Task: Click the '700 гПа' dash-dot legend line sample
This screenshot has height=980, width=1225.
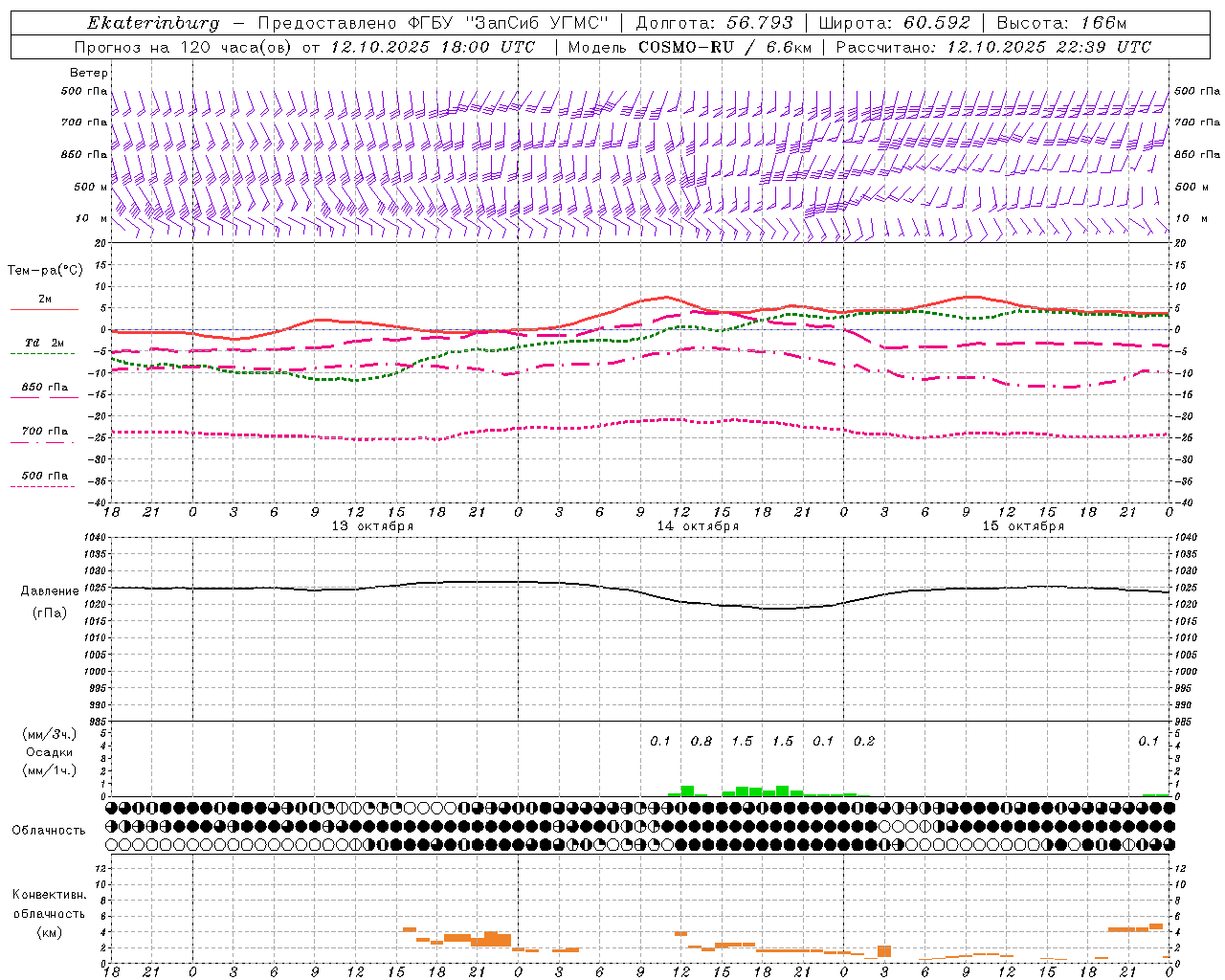Action: tap(42, 442)
